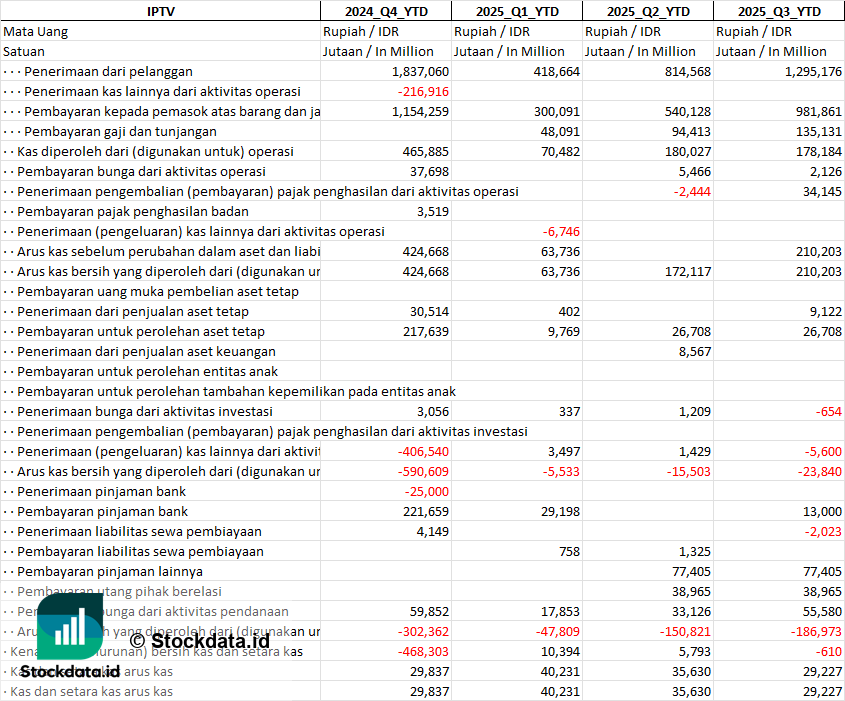Screen dimensions: 845x701
Task: Select the red value -2,023
Action: pos(823,531)
